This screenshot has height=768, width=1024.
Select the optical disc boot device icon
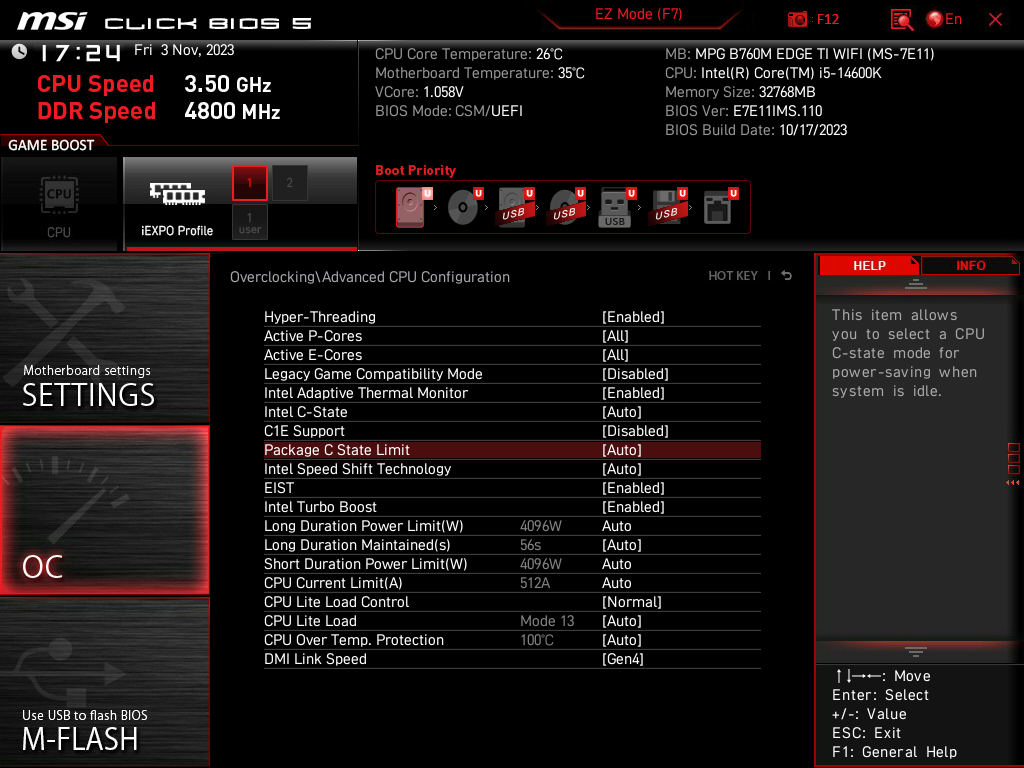[x=463, y=207]
